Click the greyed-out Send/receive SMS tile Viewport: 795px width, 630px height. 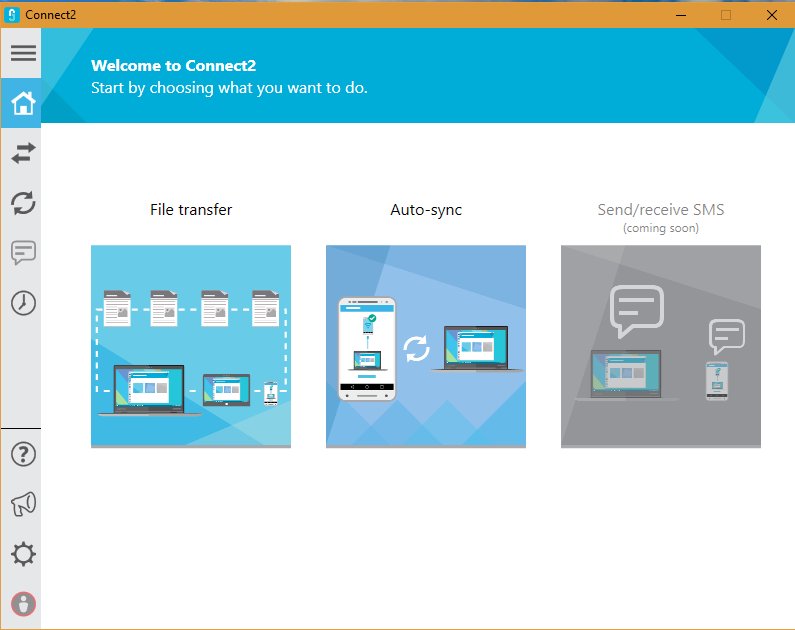pos(660,346)
